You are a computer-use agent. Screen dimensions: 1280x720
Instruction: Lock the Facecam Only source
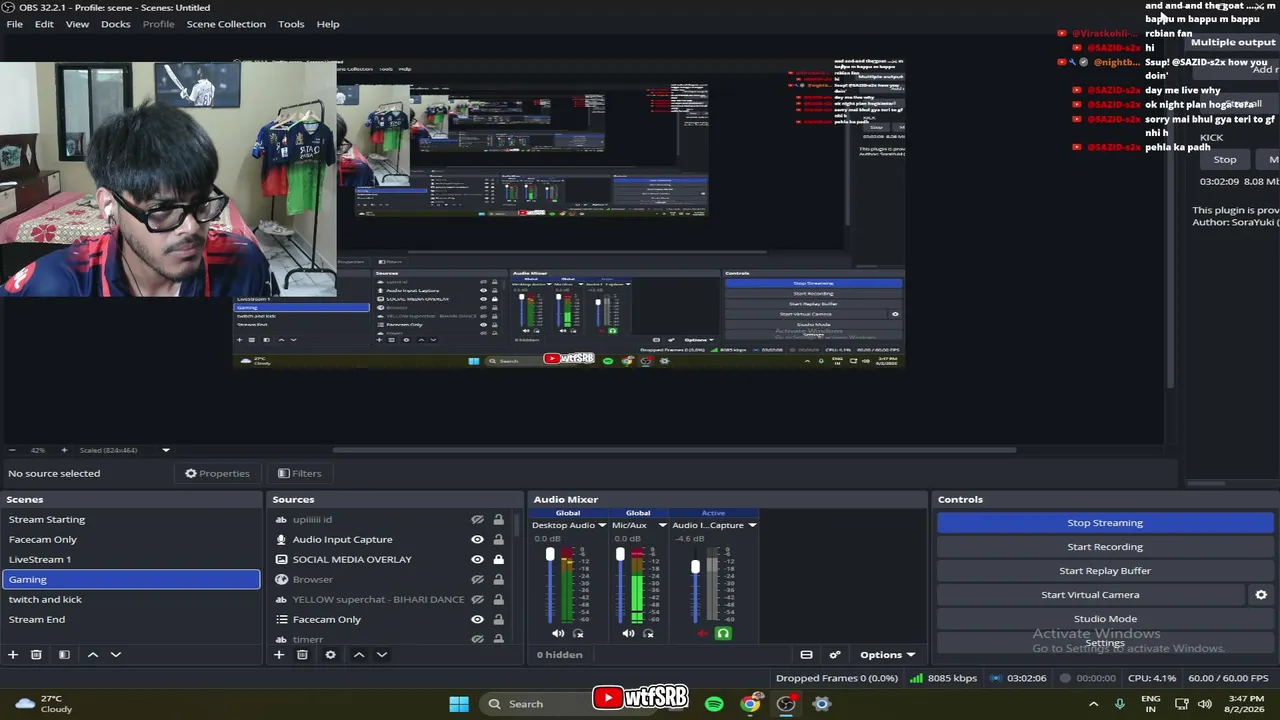point(498,620)
